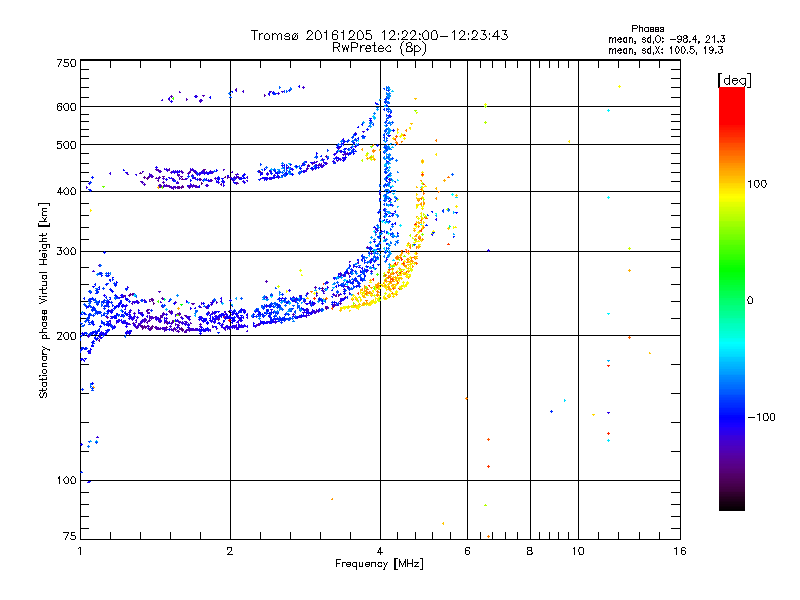Click the Stationary phase Virtual Height axis label
The image size is (800, 600).
(x=44, y=300)
